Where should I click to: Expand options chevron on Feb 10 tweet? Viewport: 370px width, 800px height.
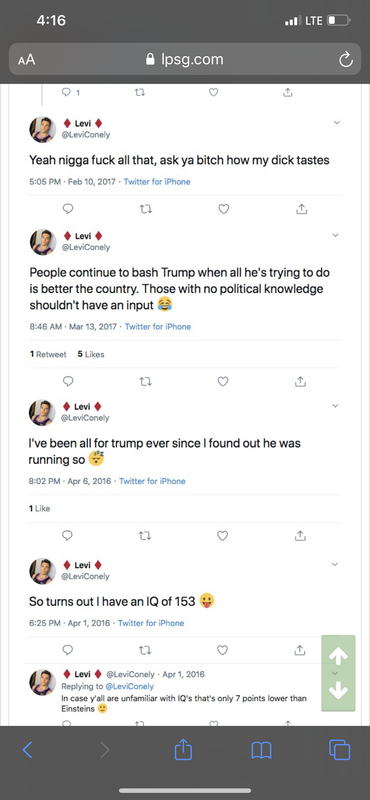336,122
